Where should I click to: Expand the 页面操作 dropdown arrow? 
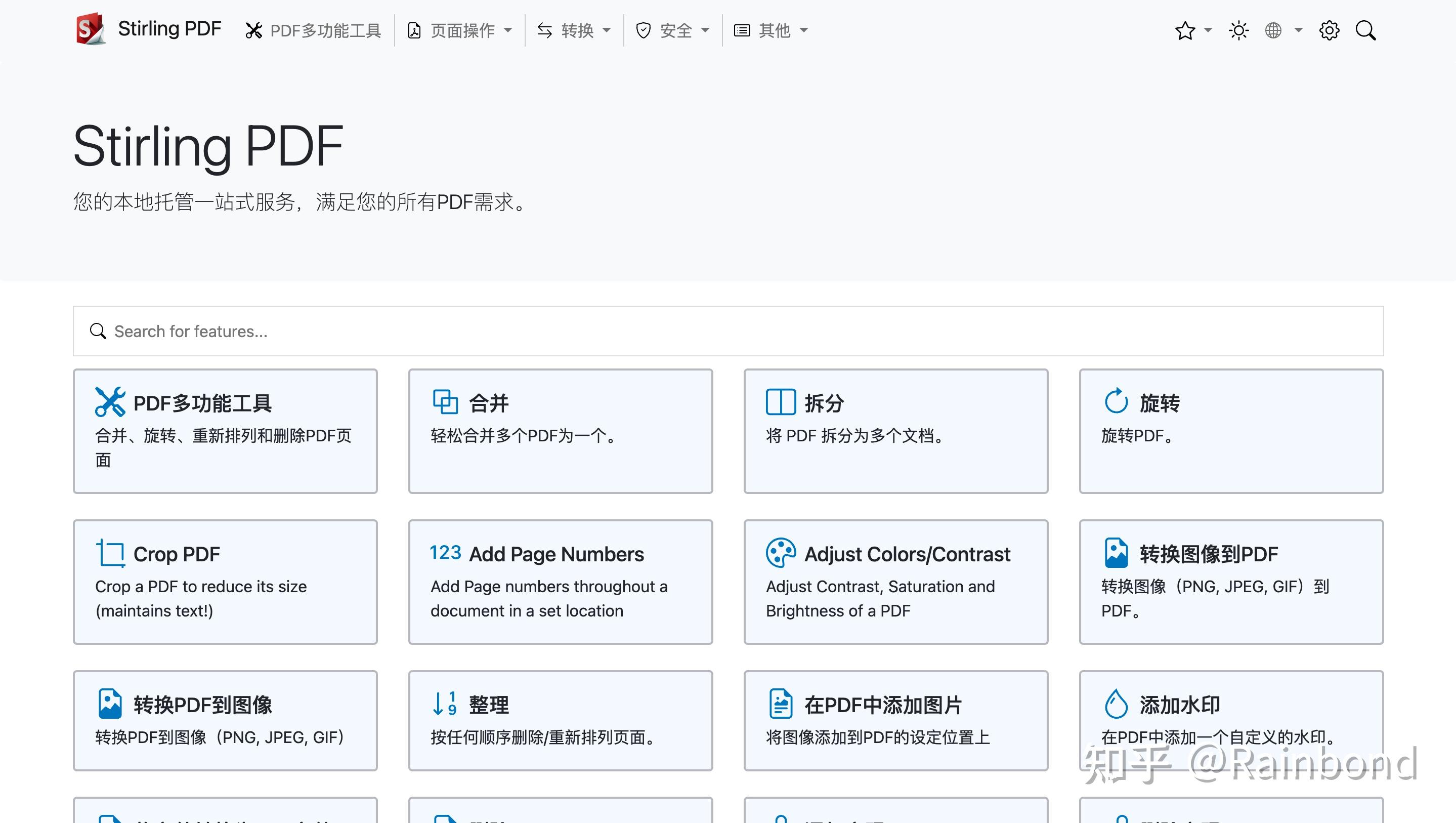click(x=507, y=30)
